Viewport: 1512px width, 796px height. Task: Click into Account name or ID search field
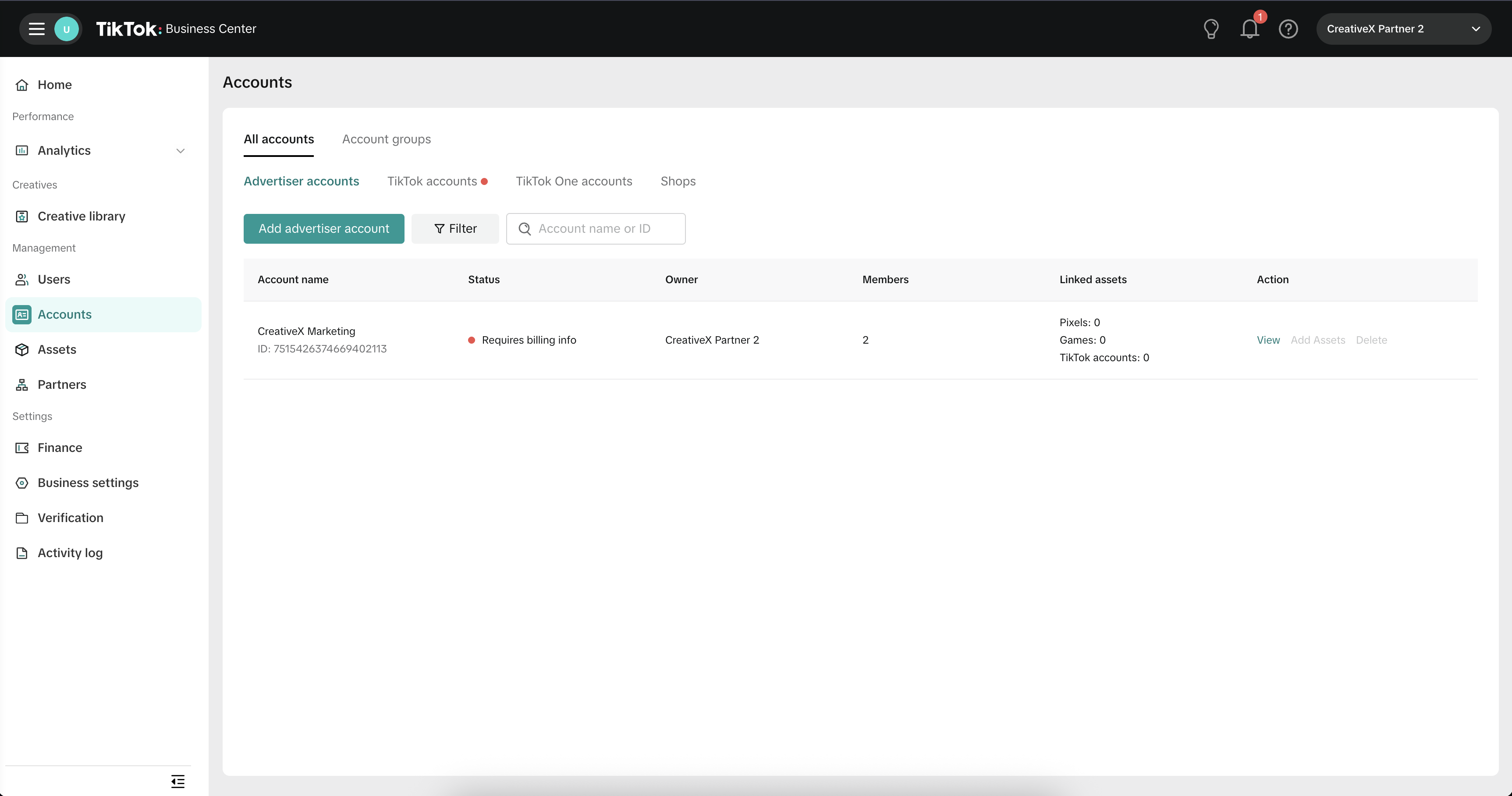(596, 229)
